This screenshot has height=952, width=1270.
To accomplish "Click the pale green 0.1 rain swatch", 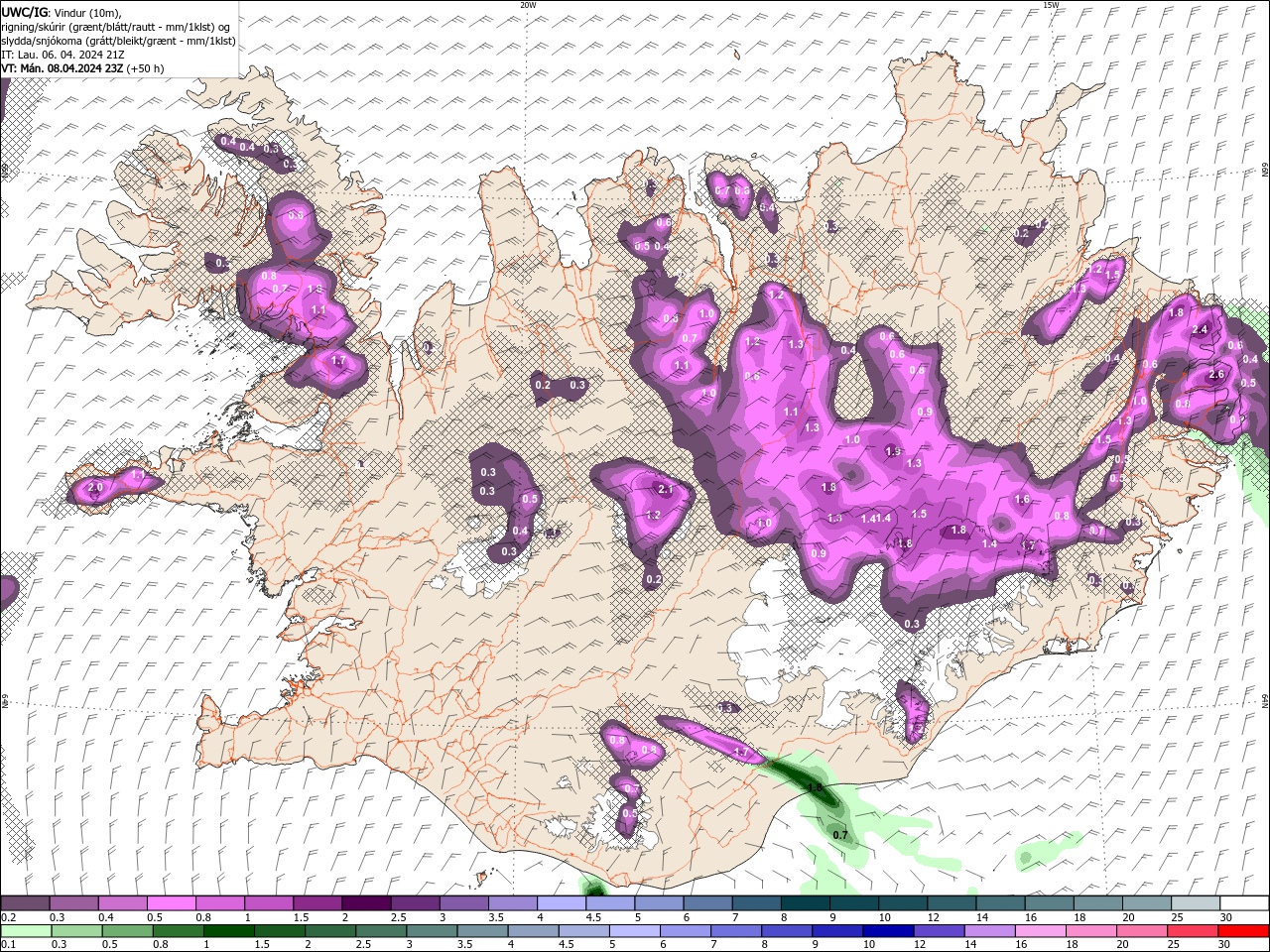I will pos(27,930).
